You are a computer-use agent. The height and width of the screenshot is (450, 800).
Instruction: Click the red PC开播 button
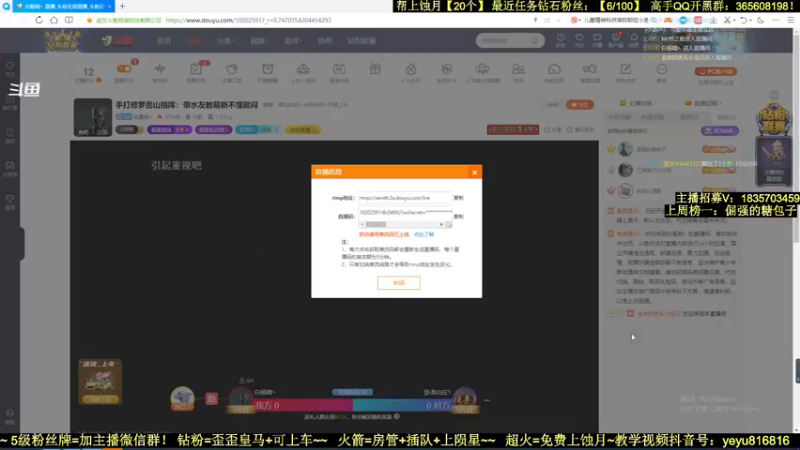click(x=716, y=71)
